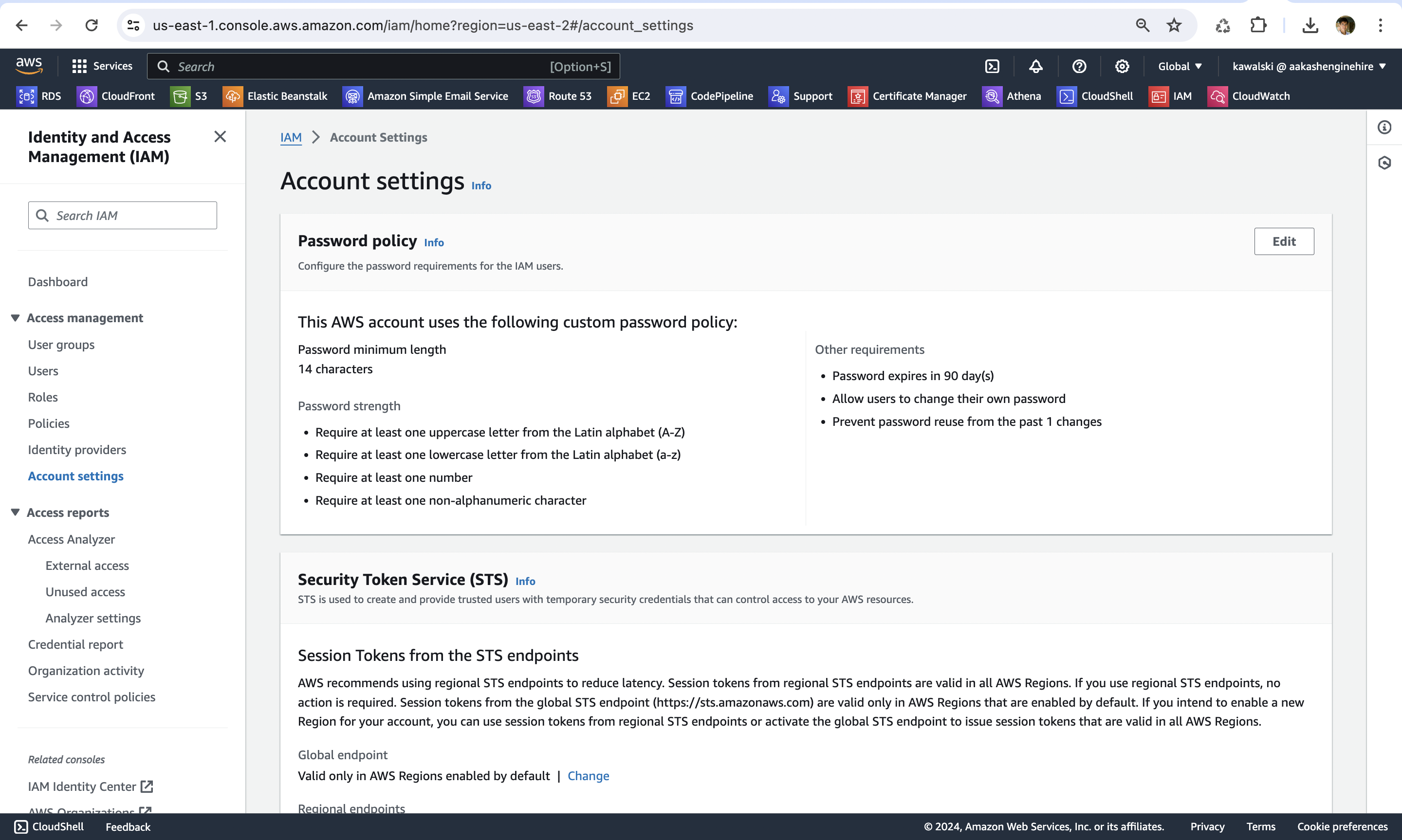Click inside the Search IAM field
This screenshot has width=1402, height=840.
pos(122,216)
